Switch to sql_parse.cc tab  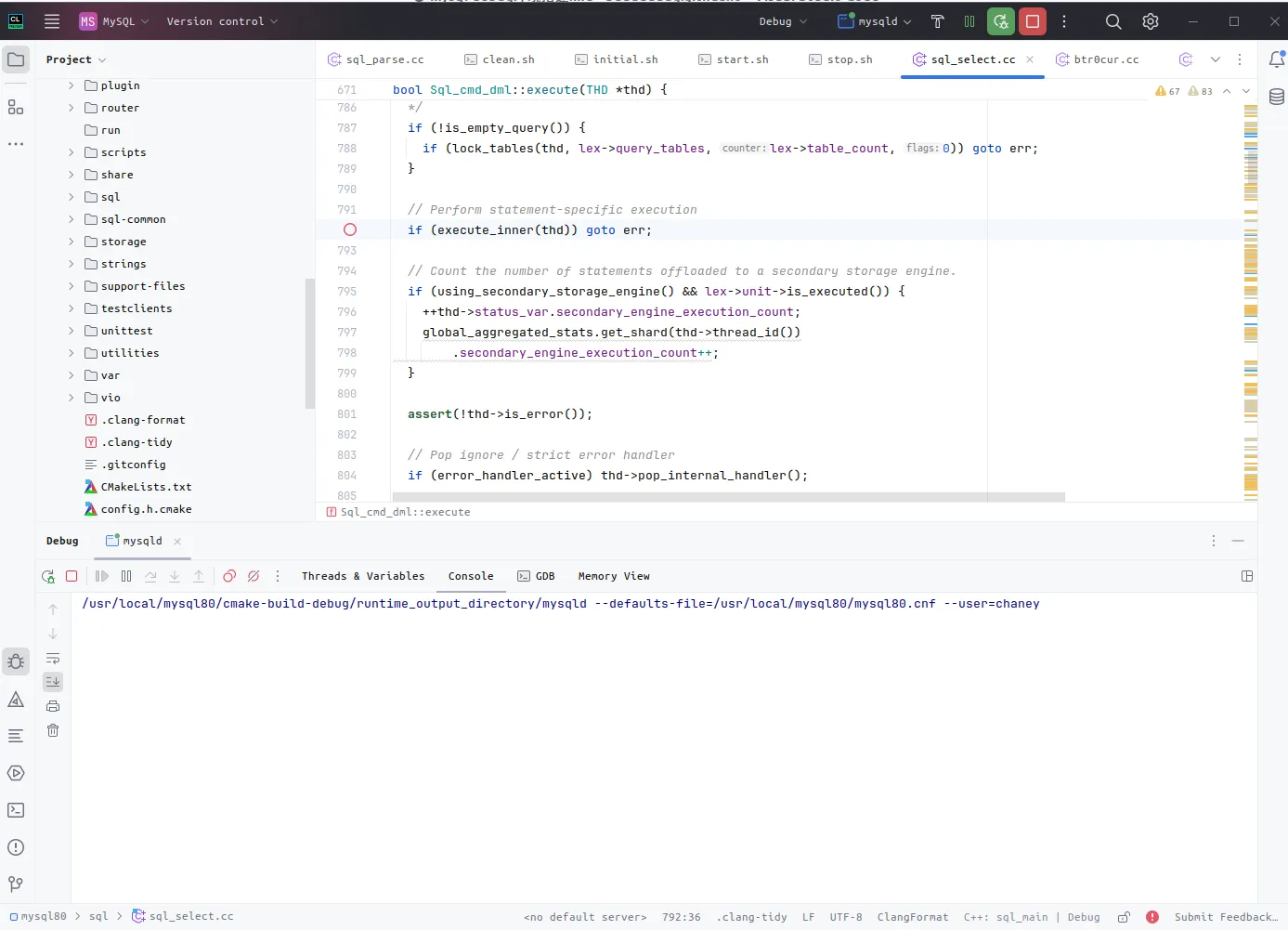click(375, 59)
